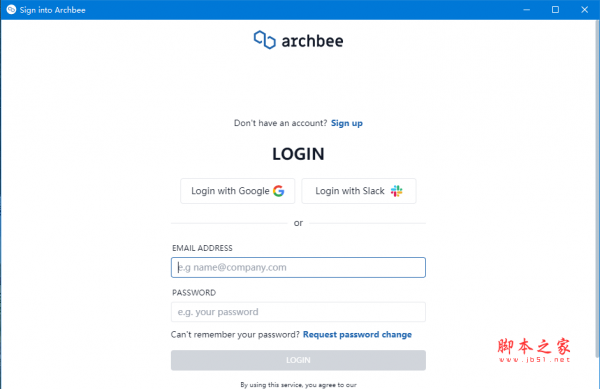Click the PASSWORD field label
Viewport: 600px width, 389px height.
[x=194, y=293]
